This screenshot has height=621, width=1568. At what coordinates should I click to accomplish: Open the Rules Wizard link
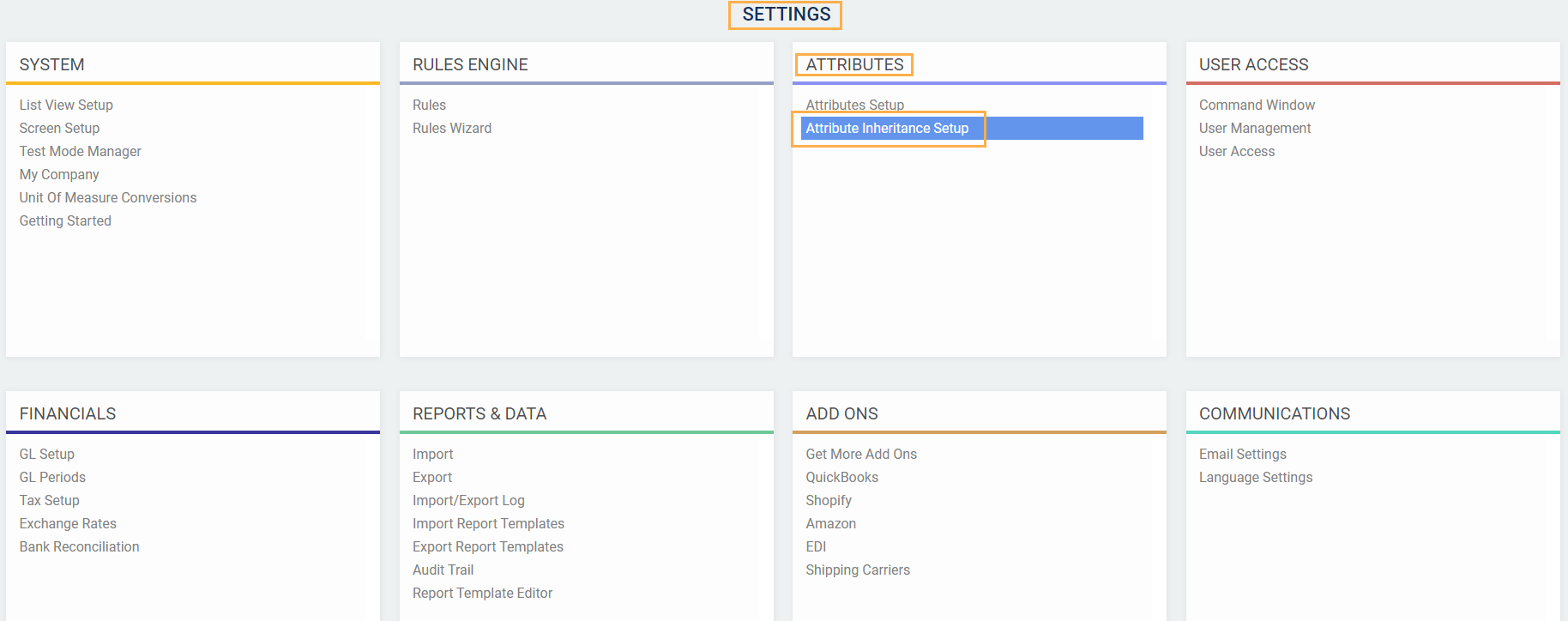pos(452,128)
